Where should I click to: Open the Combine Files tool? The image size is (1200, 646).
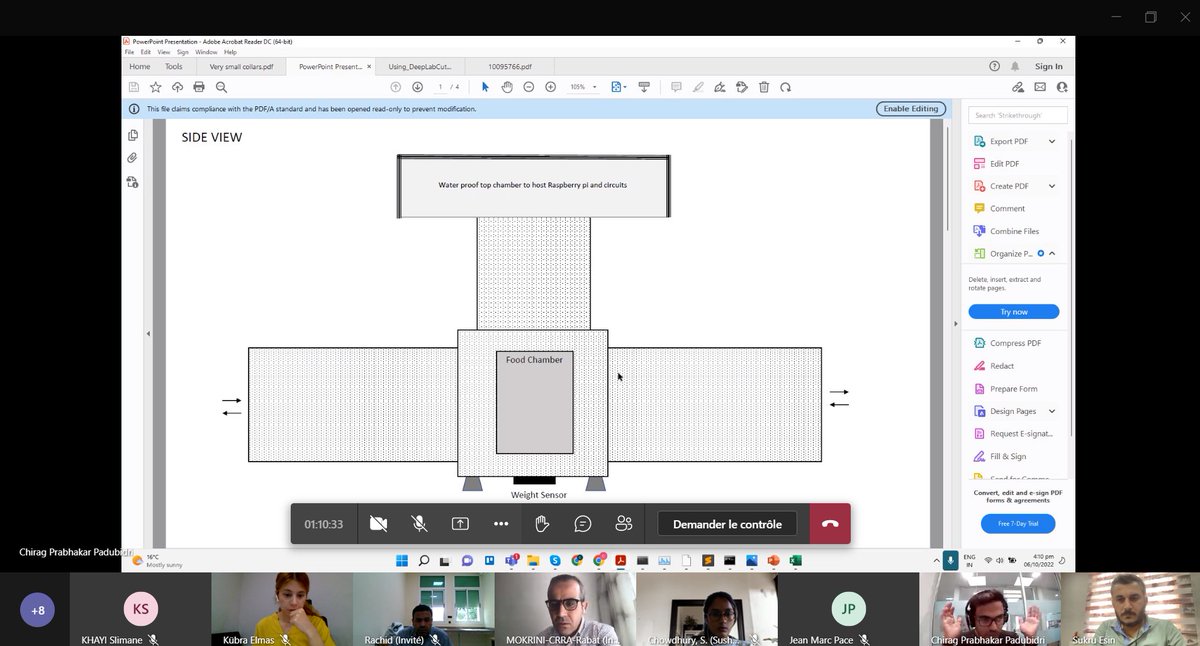click(1014, 231)
